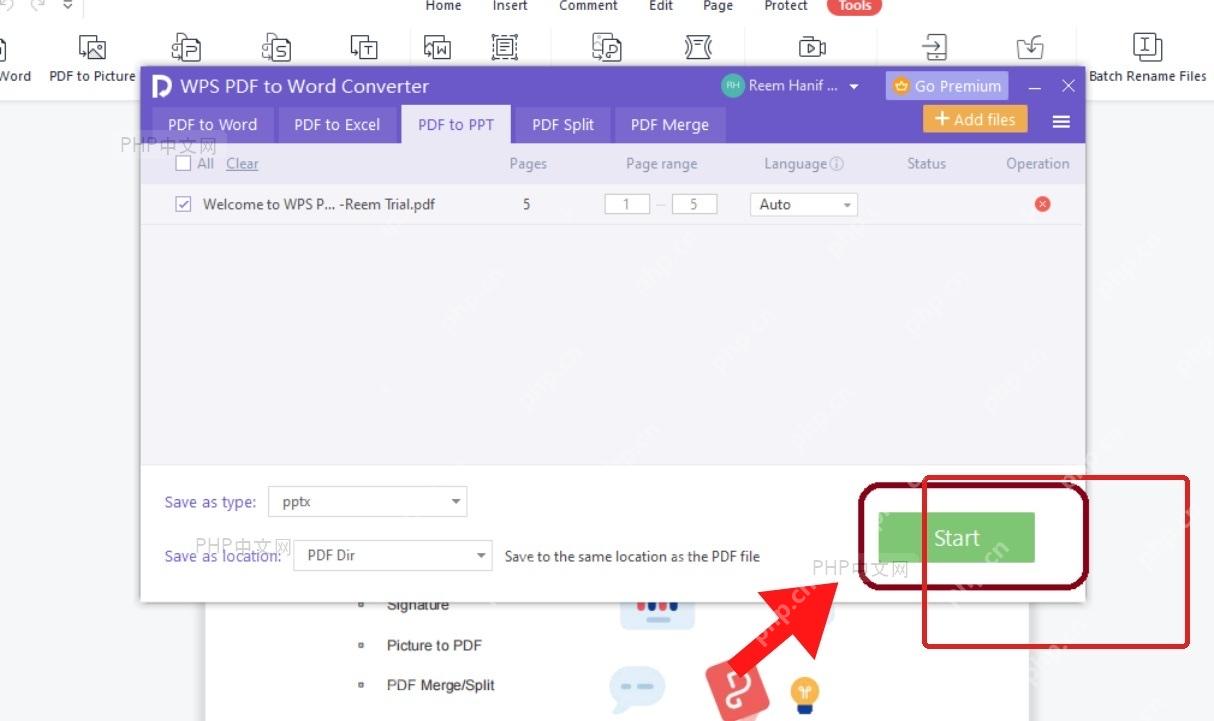This screenshot has height=721, width=1214.
Task: Open the hamburger menu in converter
Action: tap(1061, 121)
